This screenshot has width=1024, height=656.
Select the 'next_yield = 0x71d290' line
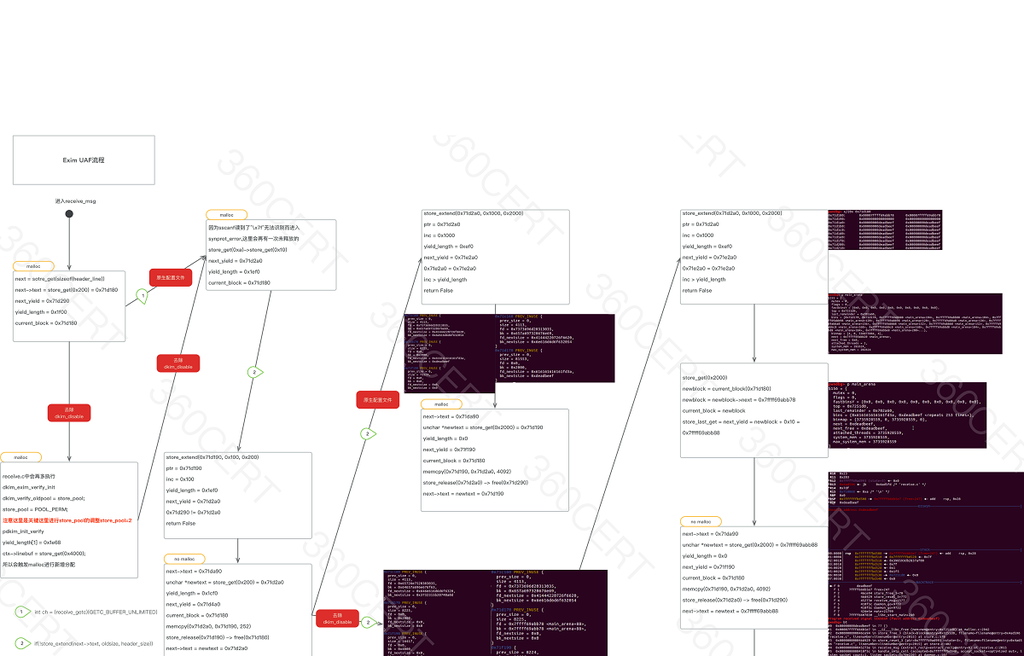[42, 301]
